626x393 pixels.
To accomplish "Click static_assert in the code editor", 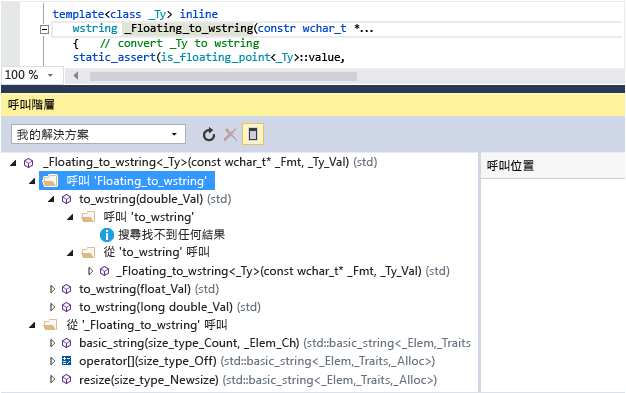I will (114, 57).
